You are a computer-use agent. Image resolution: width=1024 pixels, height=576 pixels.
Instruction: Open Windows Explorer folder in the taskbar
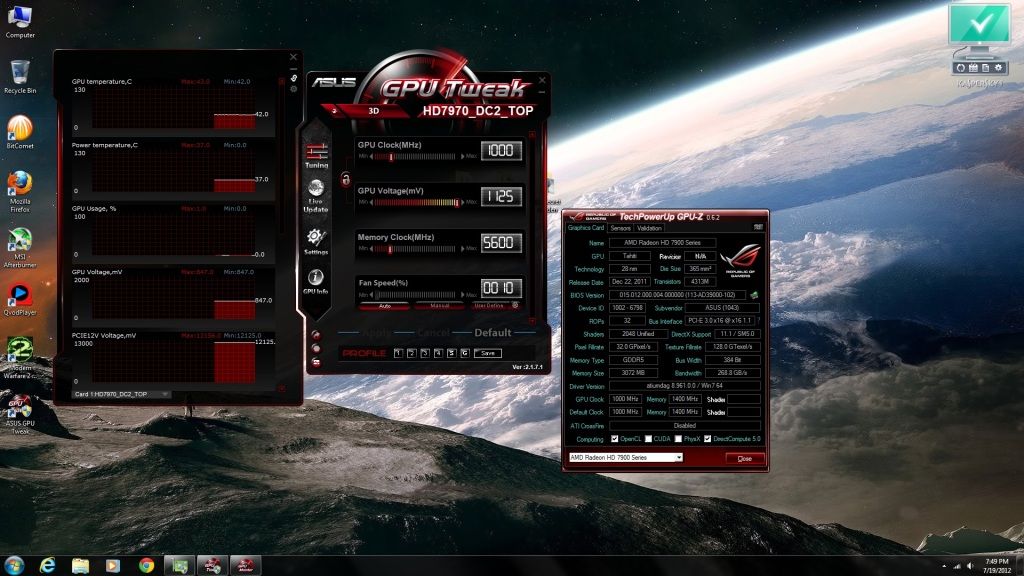click(x=80, y=566)
